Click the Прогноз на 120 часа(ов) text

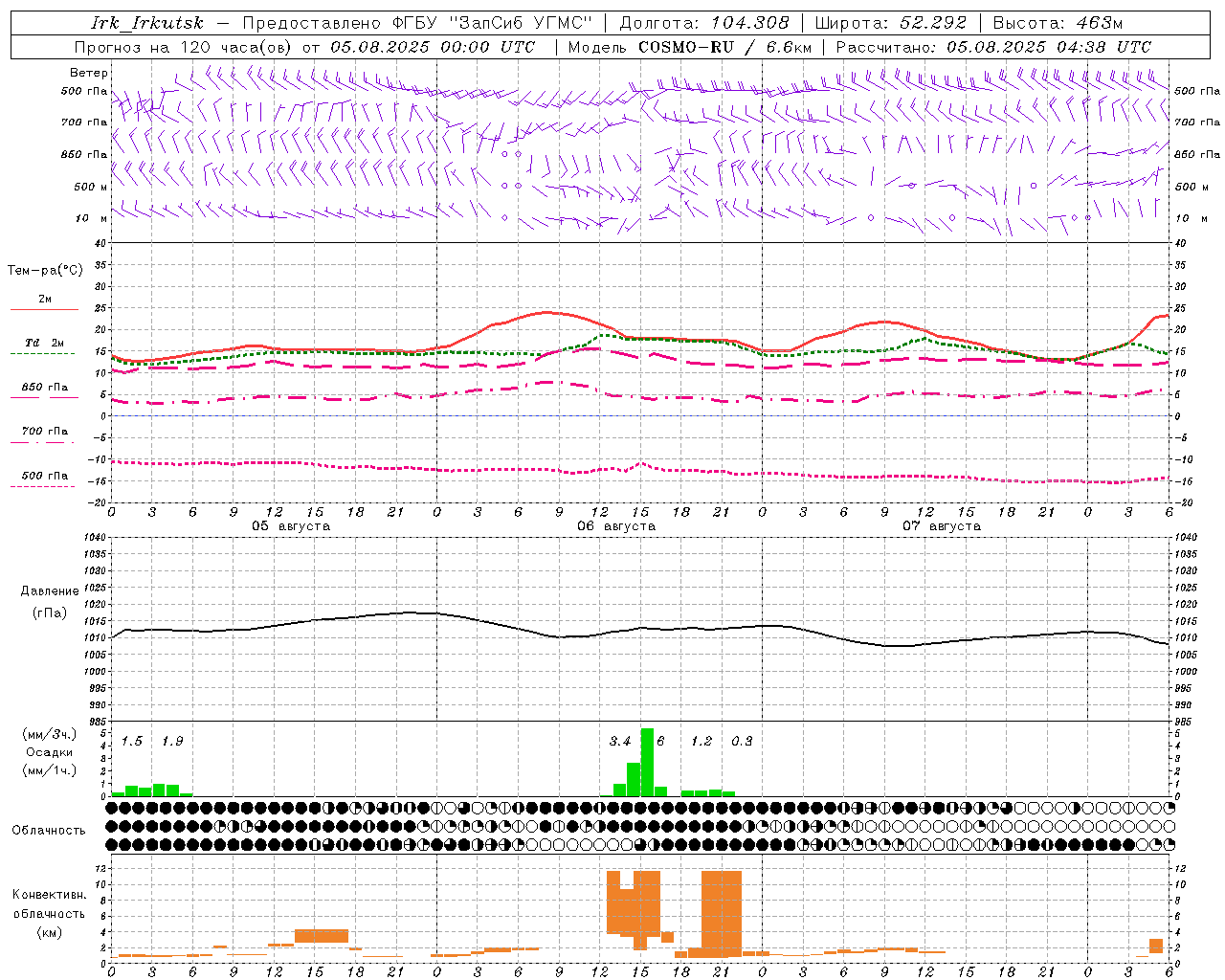pos(184,47)
